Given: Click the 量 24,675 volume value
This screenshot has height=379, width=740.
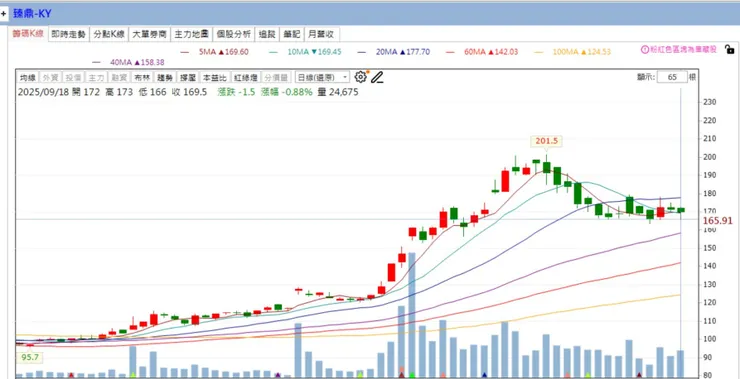Looking at the screenshot, I should pos(338,92).
